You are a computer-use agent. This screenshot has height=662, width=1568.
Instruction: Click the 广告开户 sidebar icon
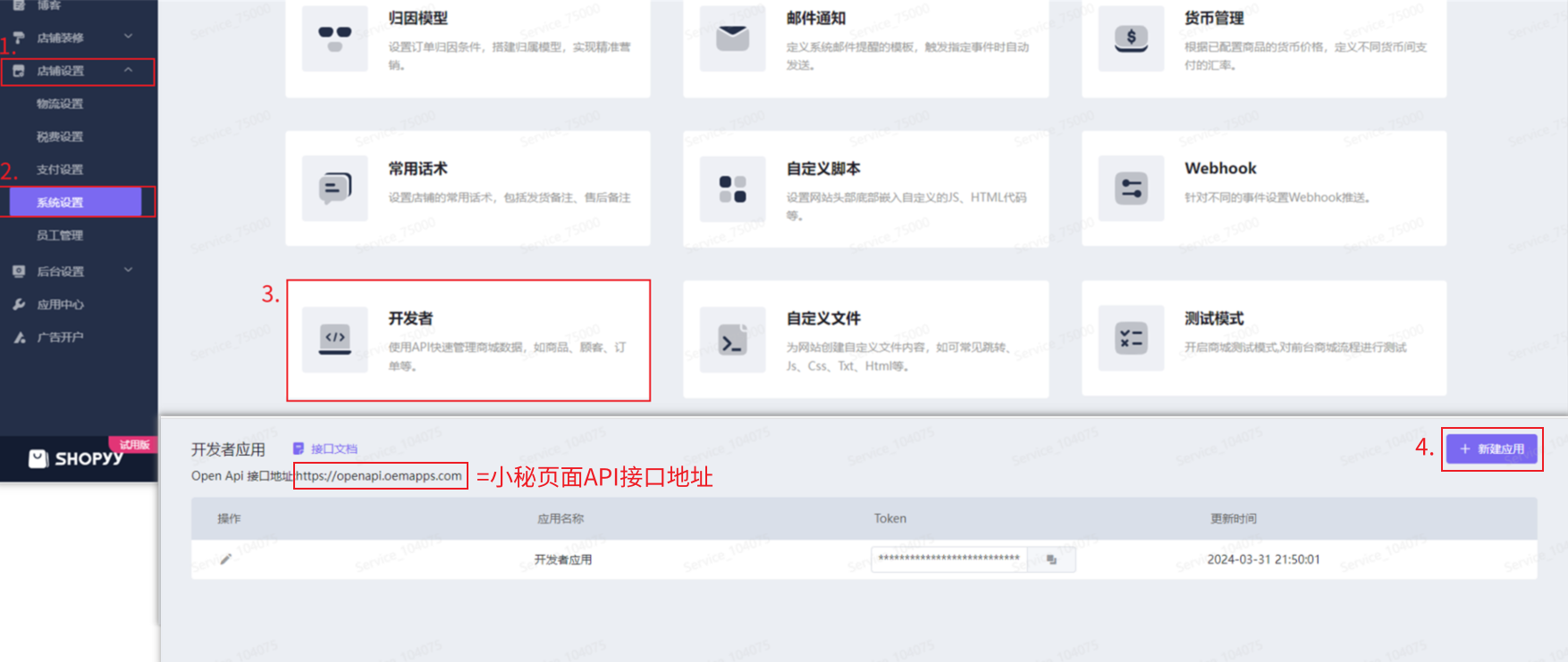click(x=19, y=337)
